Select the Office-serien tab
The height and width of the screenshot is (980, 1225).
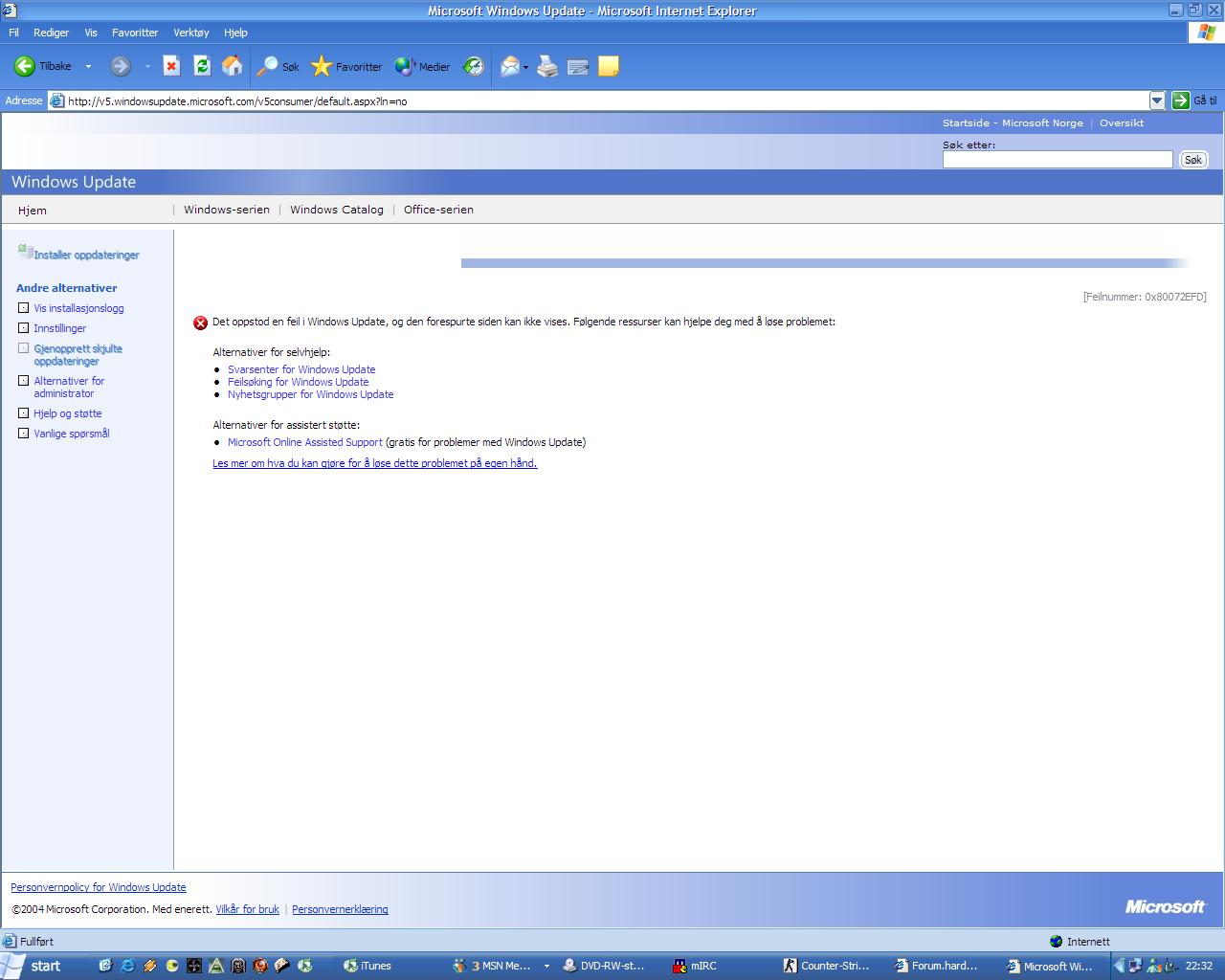[x=438, y=210]
